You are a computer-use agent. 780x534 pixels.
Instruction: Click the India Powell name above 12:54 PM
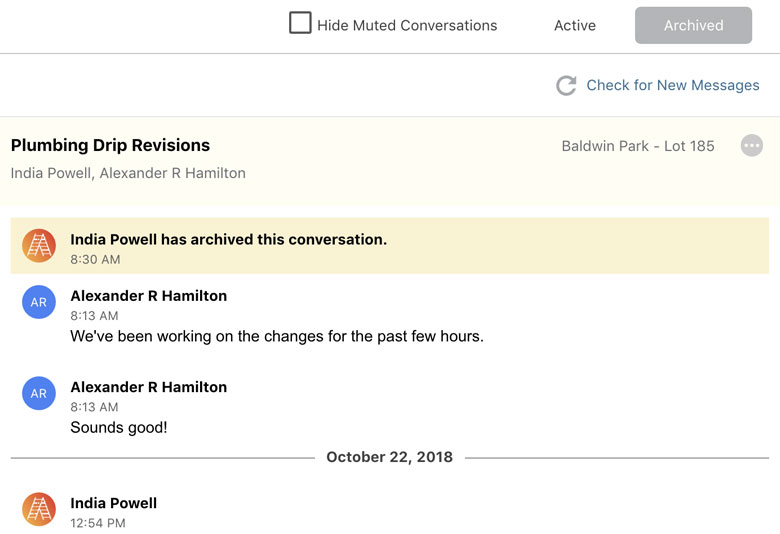[x=113, y=503]
